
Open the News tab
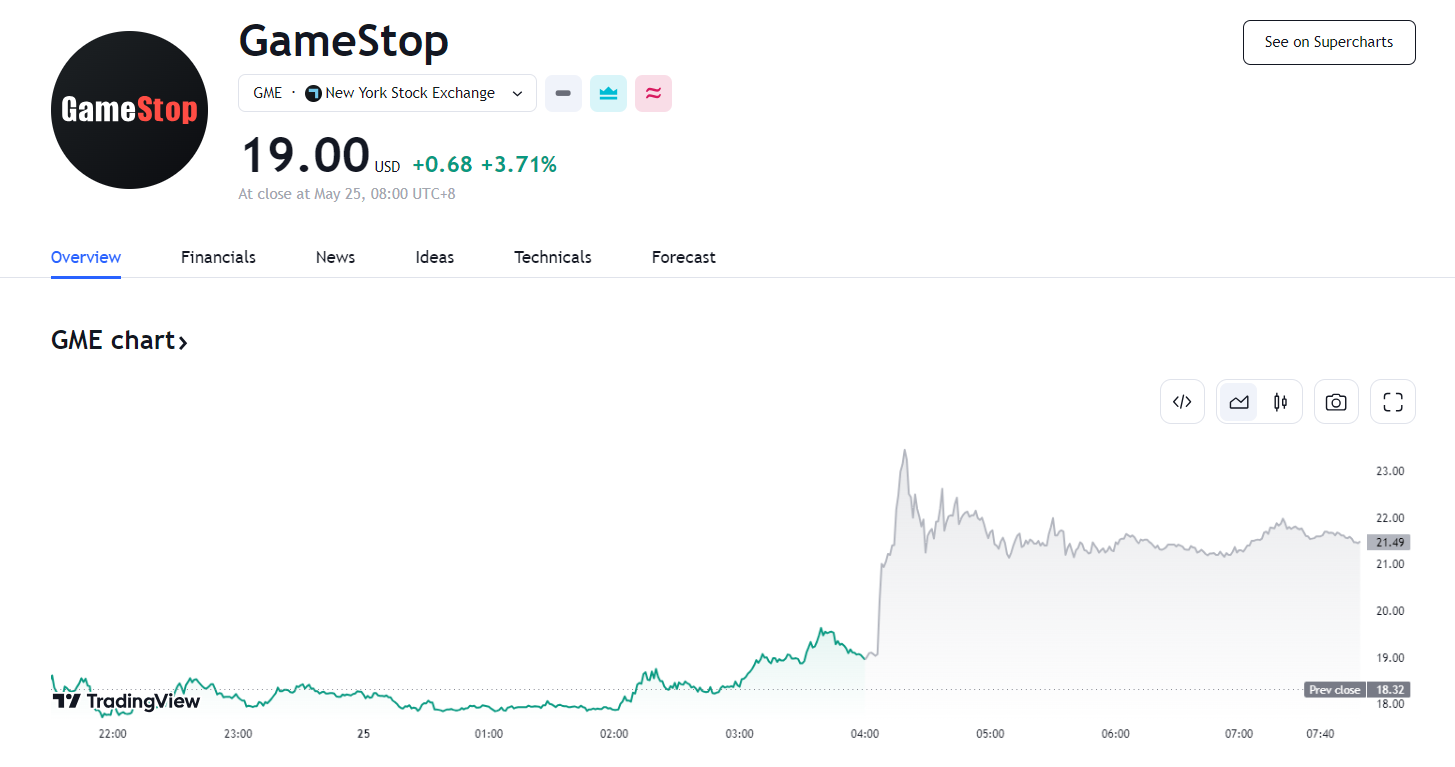[x=335, y=257]
